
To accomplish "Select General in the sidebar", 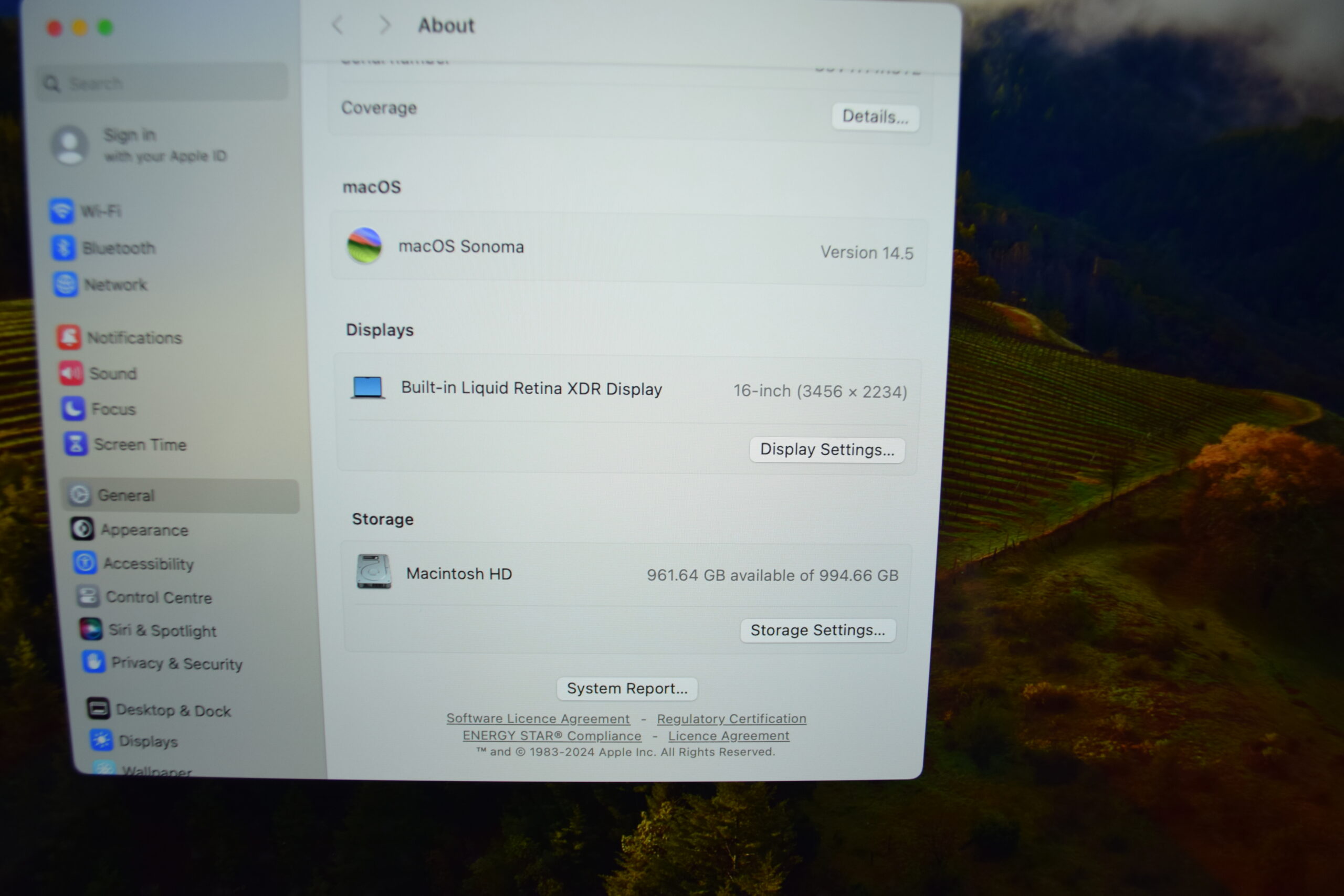I will tap(181, 495).
